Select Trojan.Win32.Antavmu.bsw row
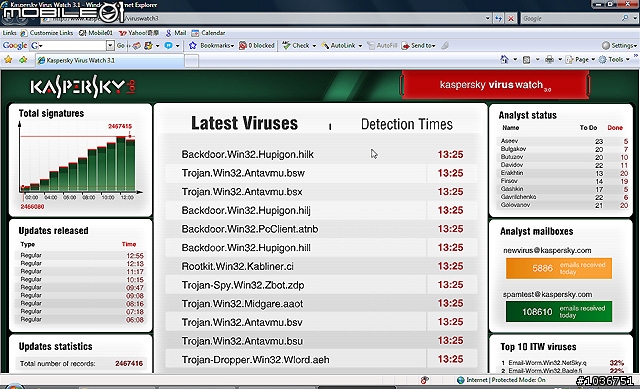The image size is (640, 389). pyautogui.click(x=321, y=173)
